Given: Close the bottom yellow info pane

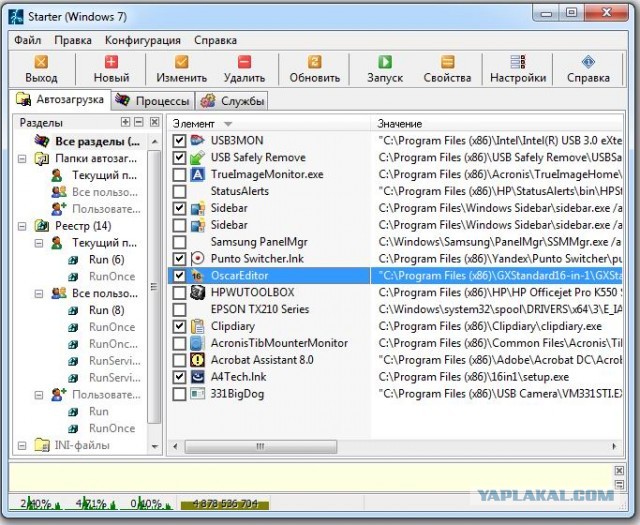Looking at the screenshot, I should tap(619, 471).
